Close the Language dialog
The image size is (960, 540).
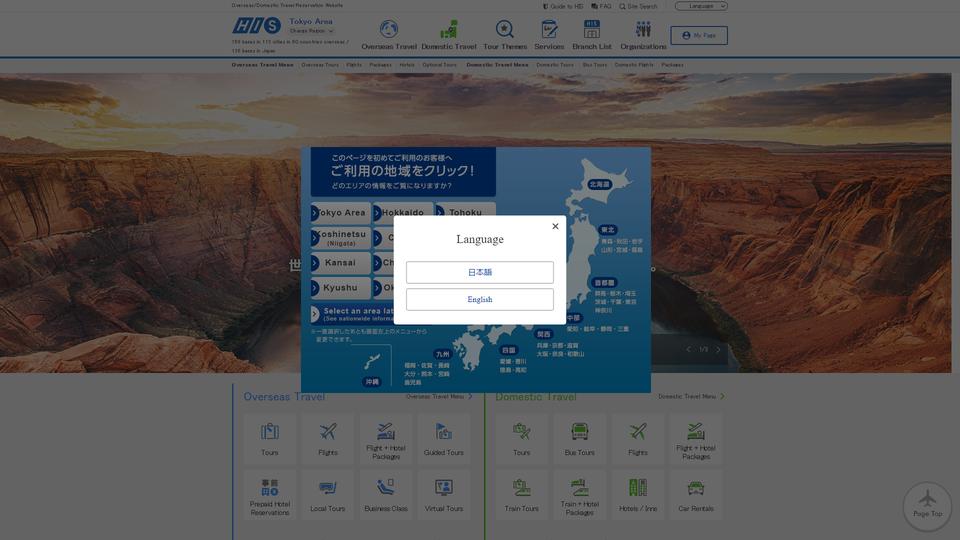pyautogui.click(x=555, y=226)
